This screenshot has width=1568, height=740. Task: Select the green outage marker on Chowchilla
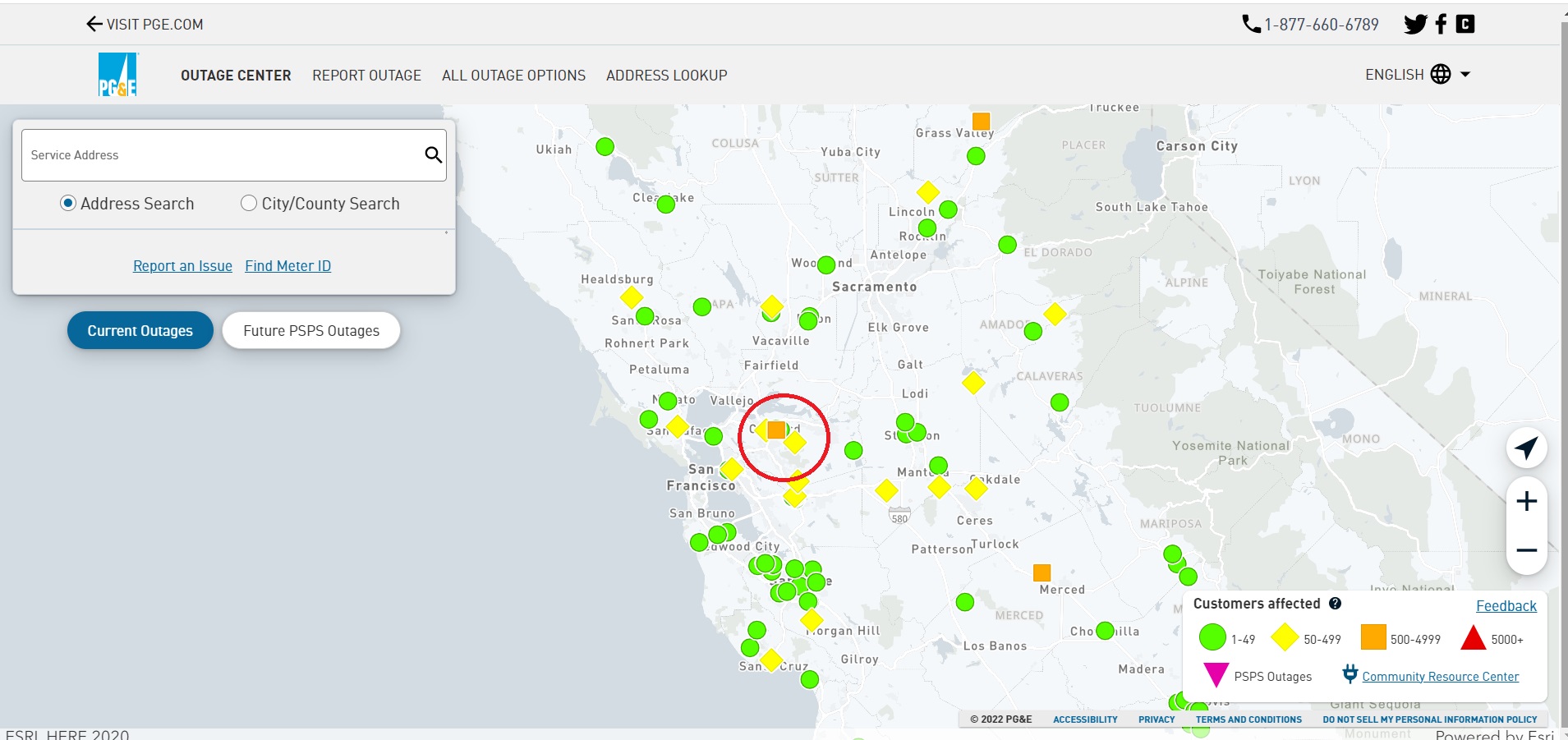click(x=1106, y=631)
